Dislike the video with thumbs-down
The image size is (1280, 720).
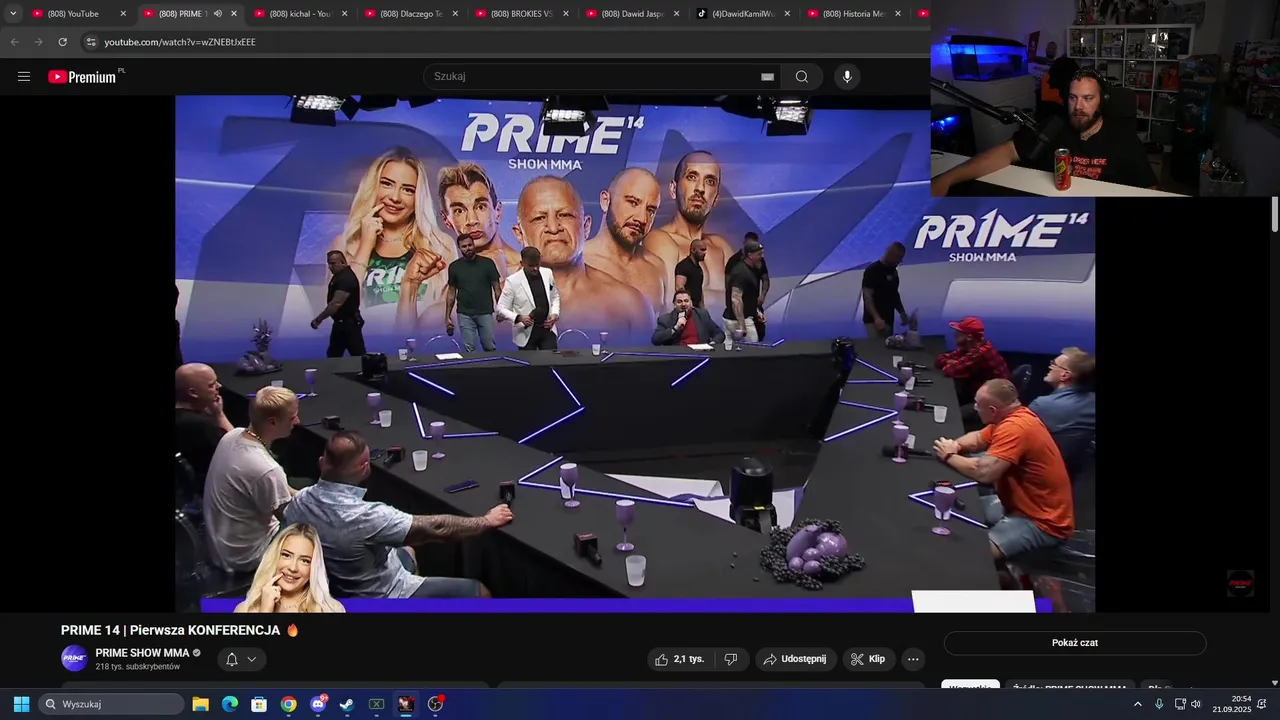tap(731, 659)
